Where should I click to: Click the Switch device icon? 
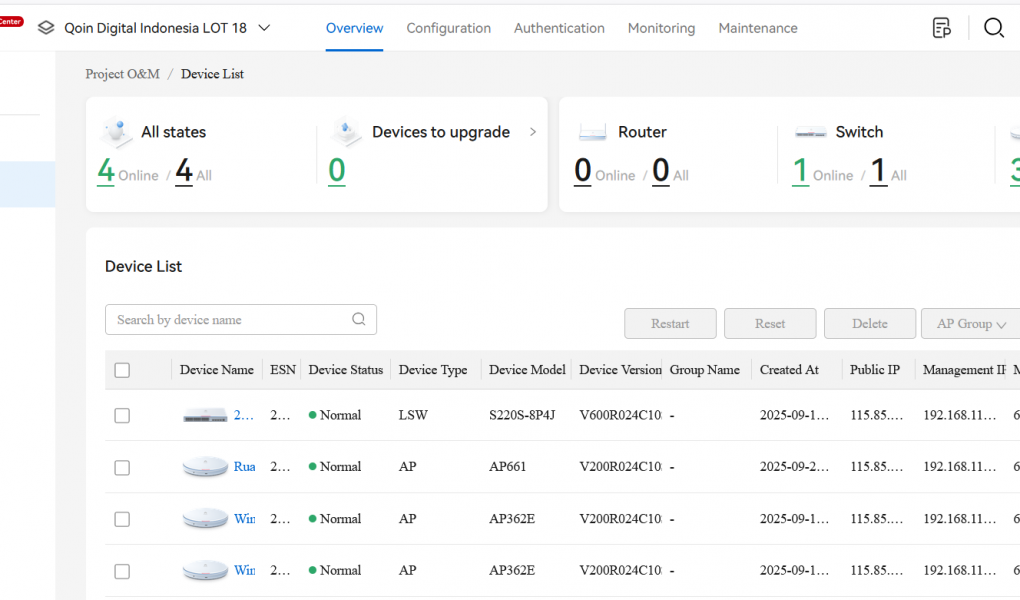[x=810, y=132]
